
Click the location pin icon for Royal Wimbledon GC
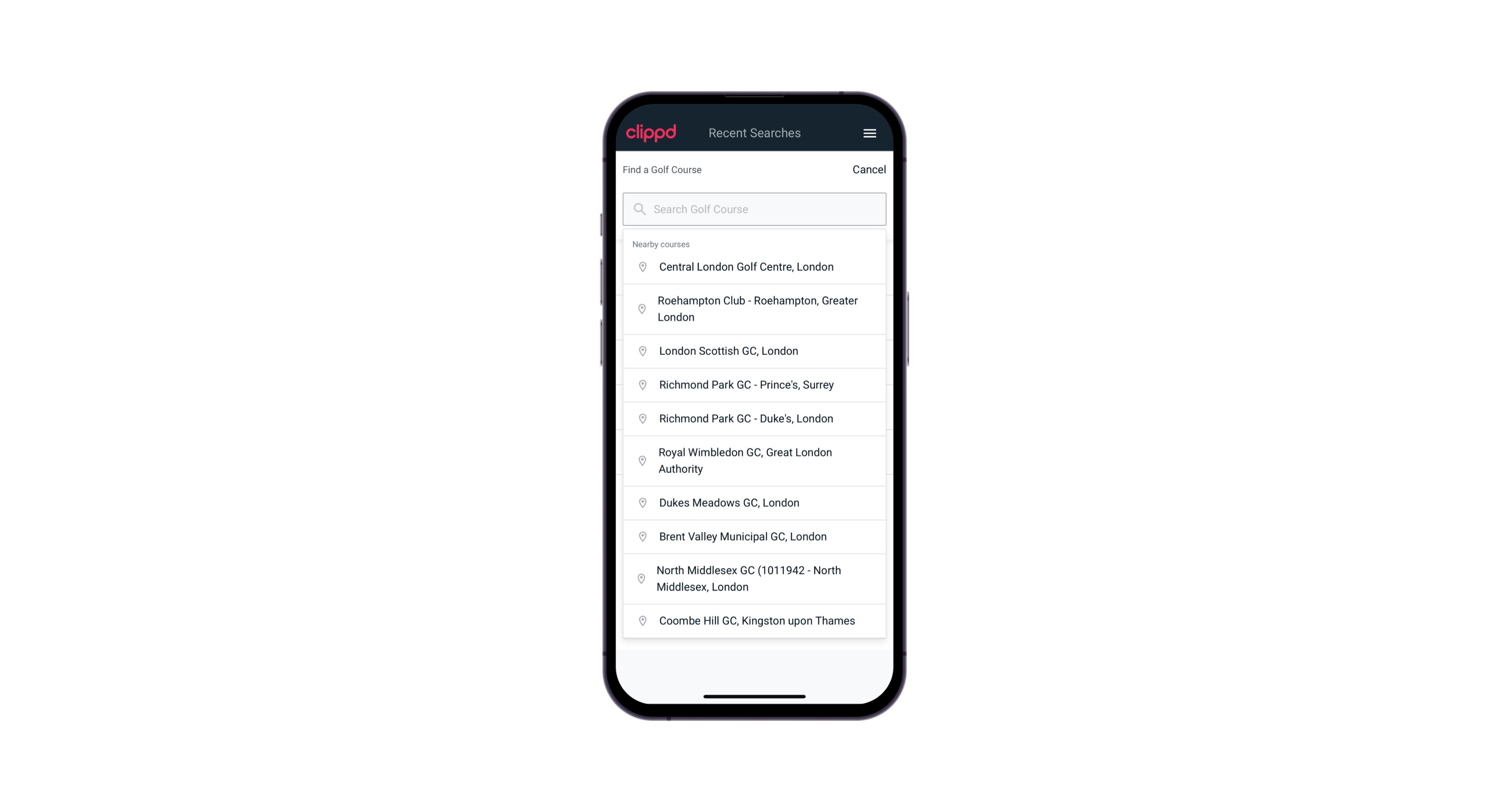tap(641, 460)
